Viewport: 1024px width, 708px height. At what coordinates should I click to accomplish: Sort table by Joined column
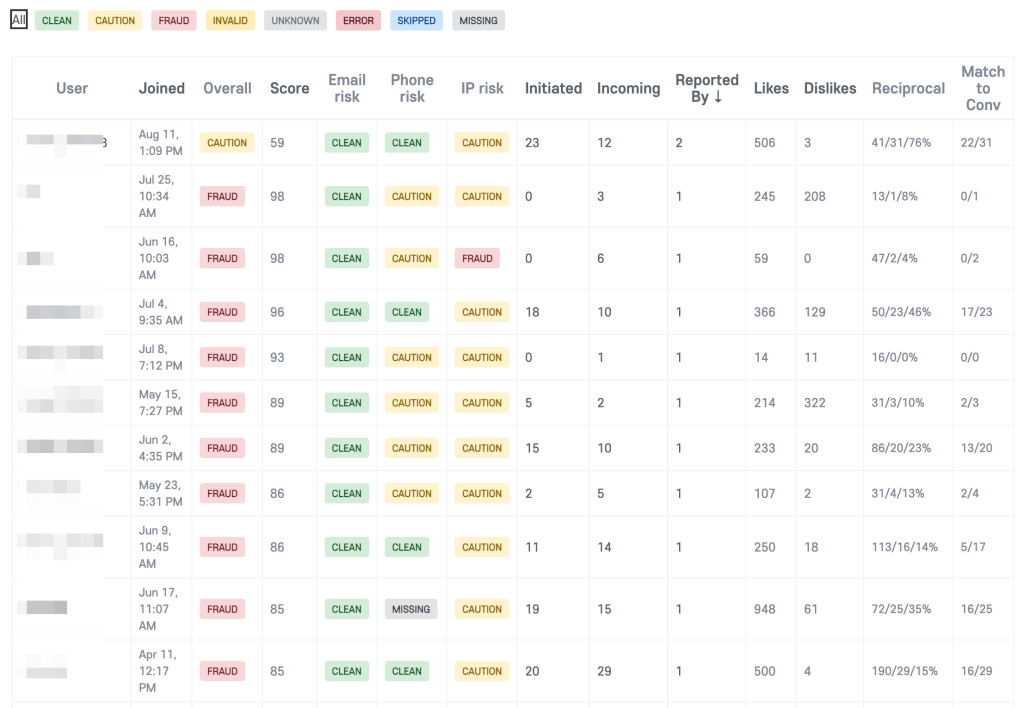click(161, 88)
